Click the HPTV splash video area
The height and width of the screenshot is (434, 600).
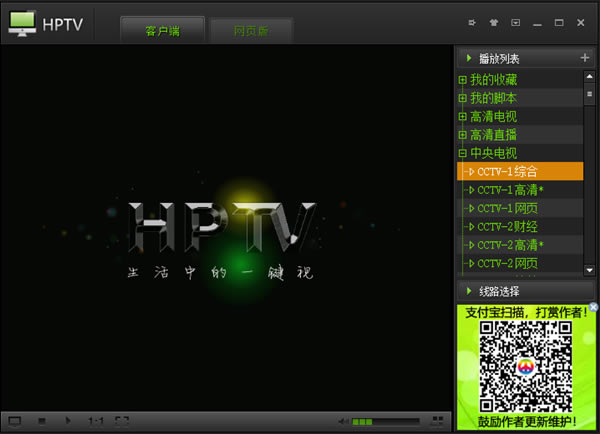coord(227,228)
